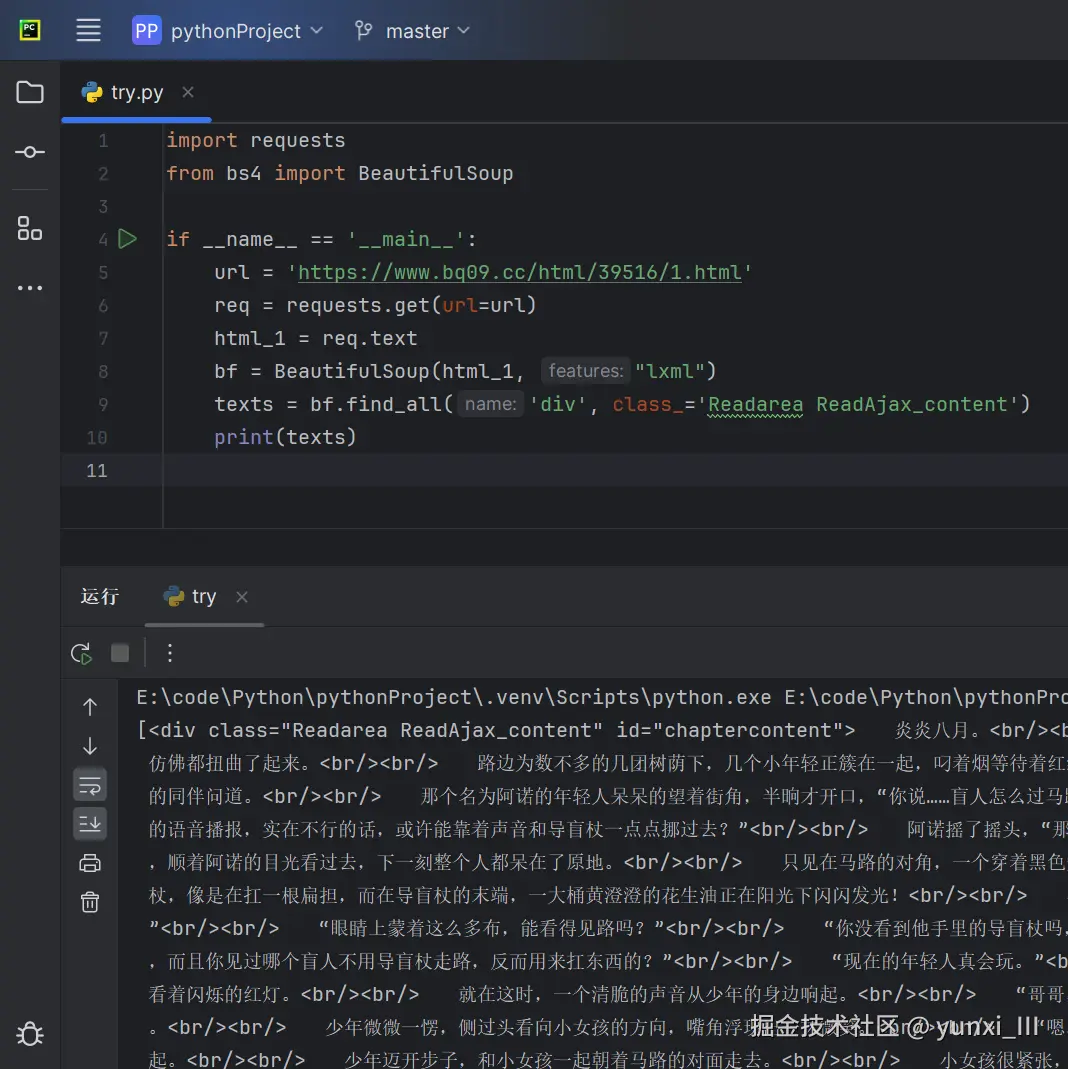
Task: Click the name: inlay hint
Action: click(x=490, y=404)
